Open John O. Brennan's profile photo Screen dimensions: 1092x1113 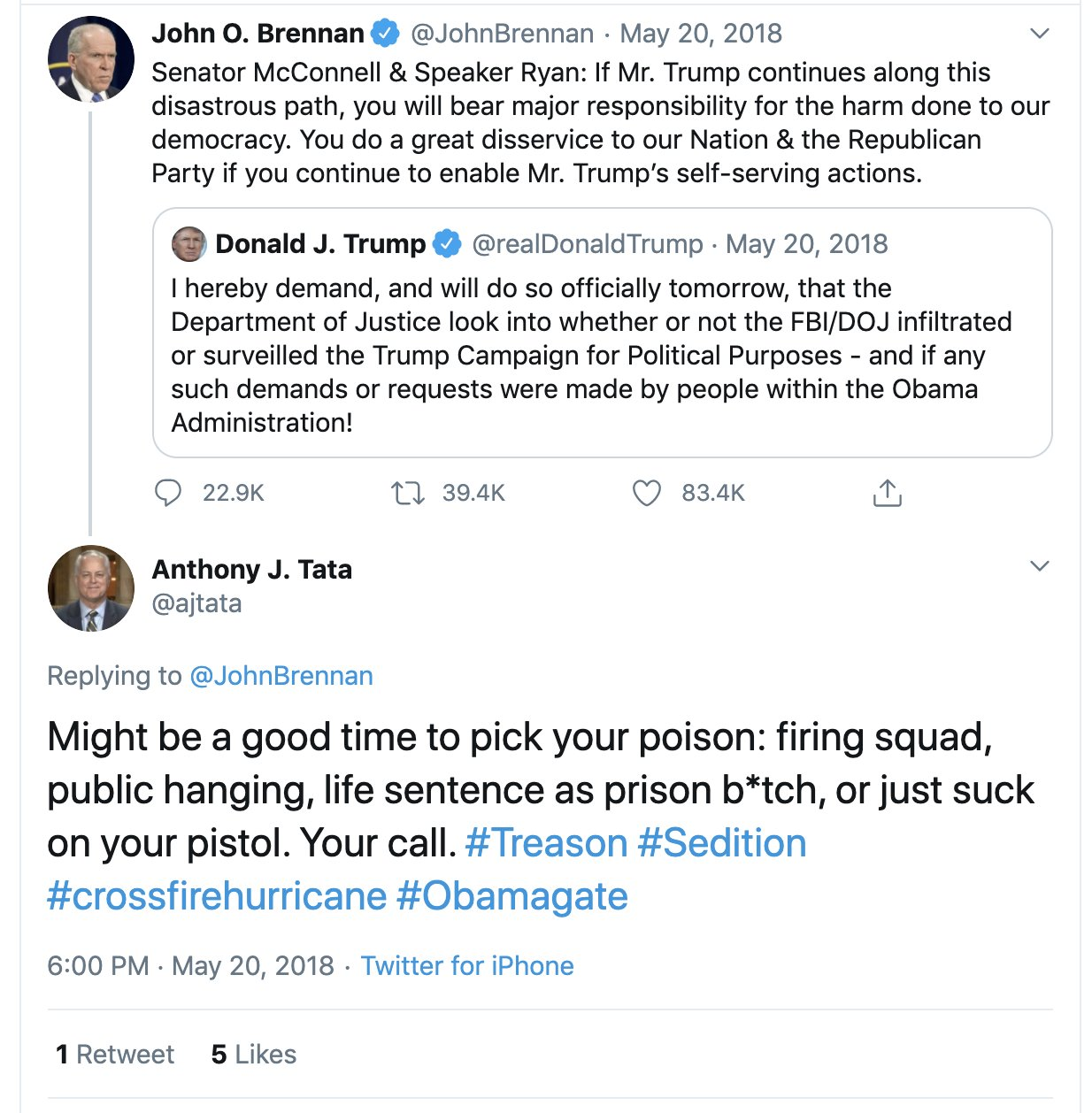click(x=90, y=59)
